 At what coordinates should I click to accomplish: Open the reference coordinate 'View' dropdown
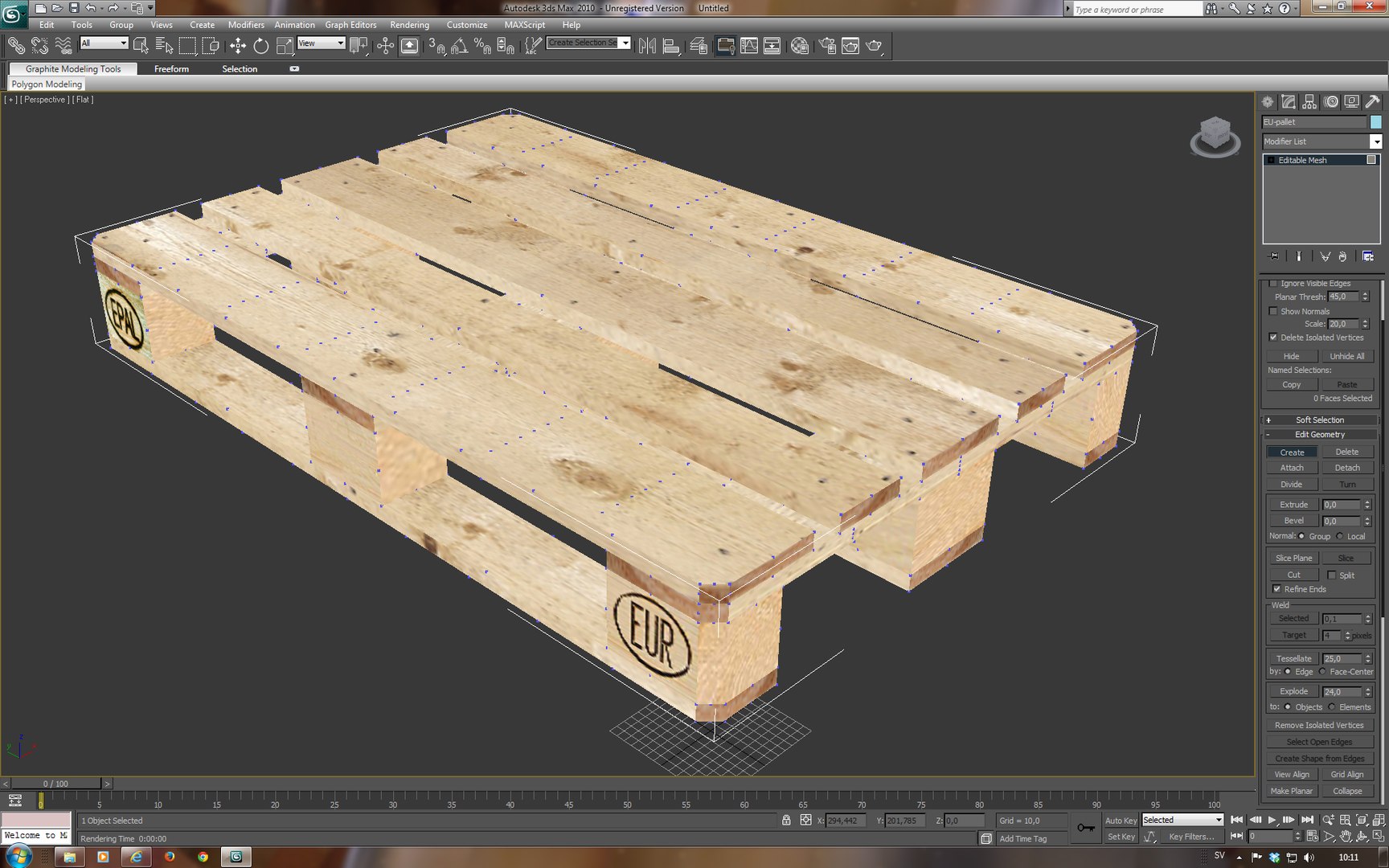point(322,43)
